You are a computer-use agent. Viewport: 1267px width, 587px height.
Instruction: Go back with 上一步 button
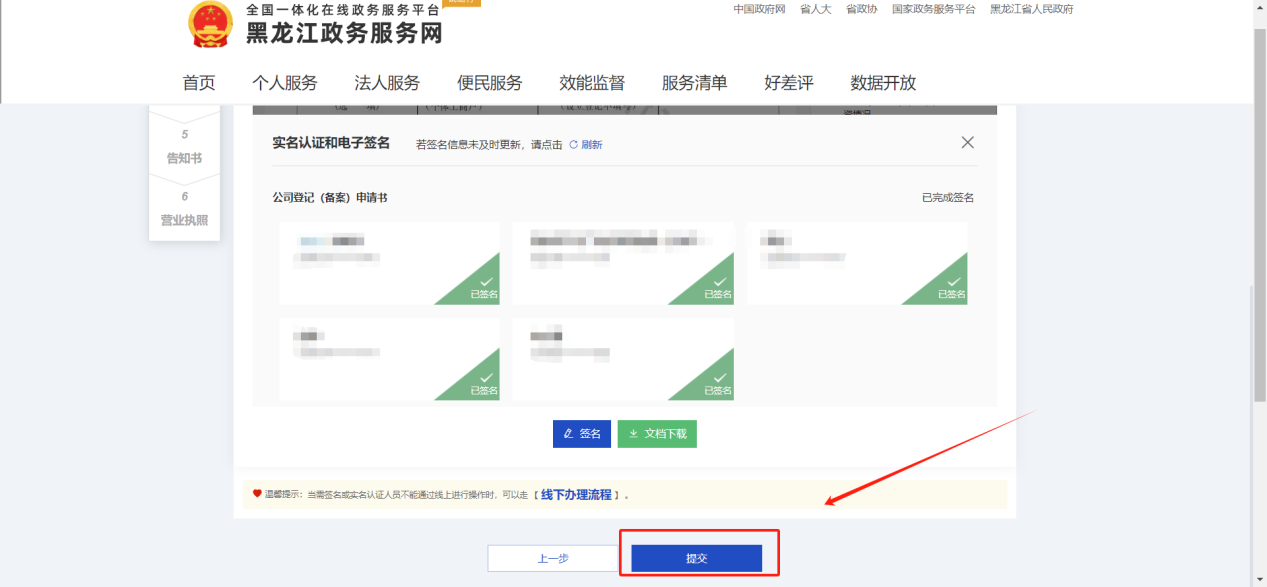[553, 558]
